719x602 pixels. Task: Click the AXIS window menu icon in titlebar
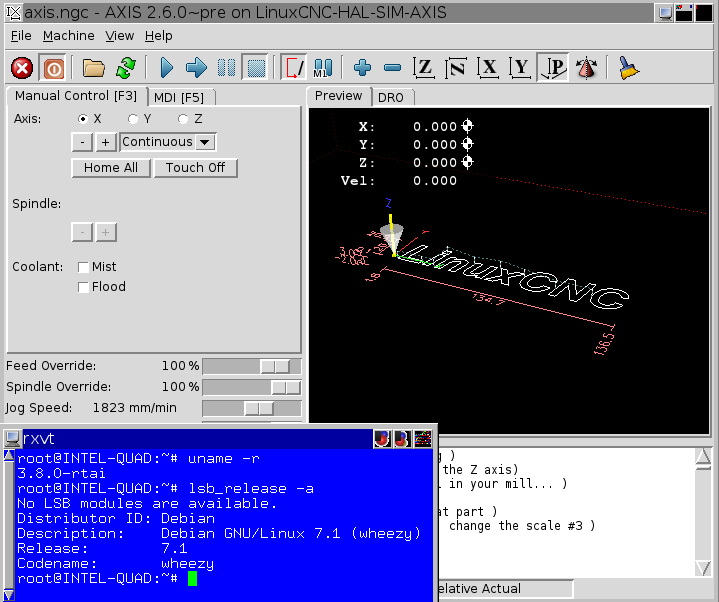tap(13, 12)
